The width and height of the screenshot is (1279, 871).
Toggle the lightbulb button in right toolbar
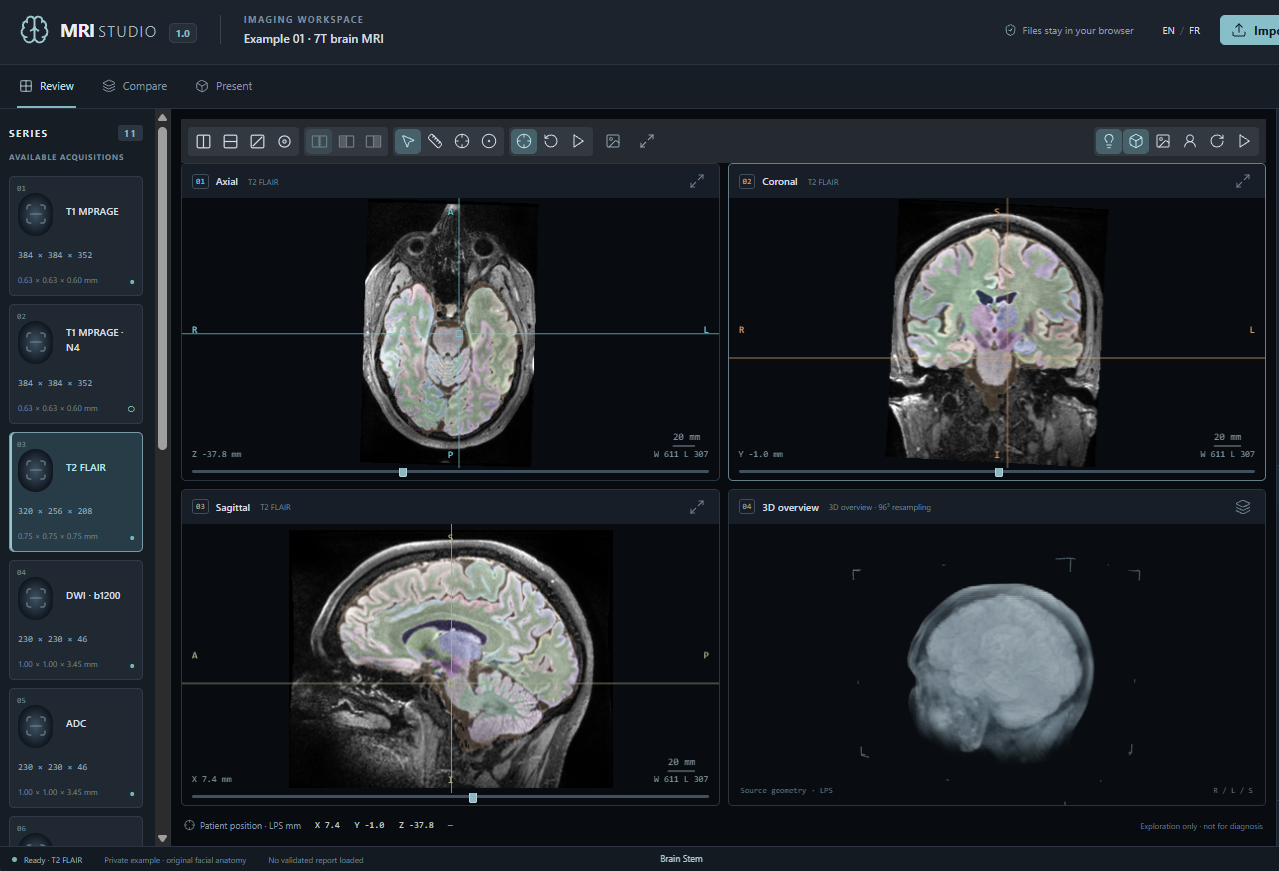pos(1109,142)
